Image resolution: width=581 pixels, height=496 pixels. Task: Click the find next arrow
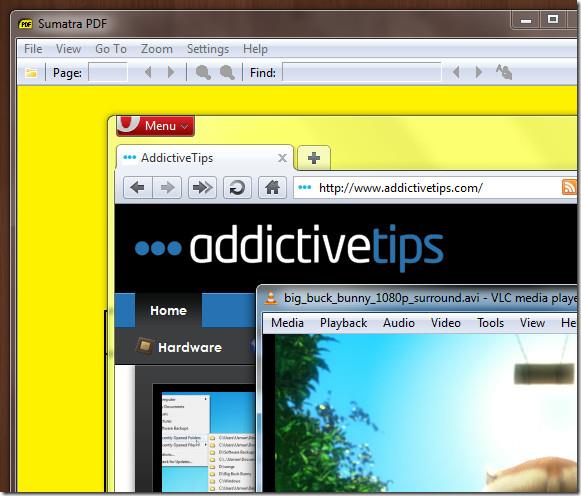click(478, 72)
